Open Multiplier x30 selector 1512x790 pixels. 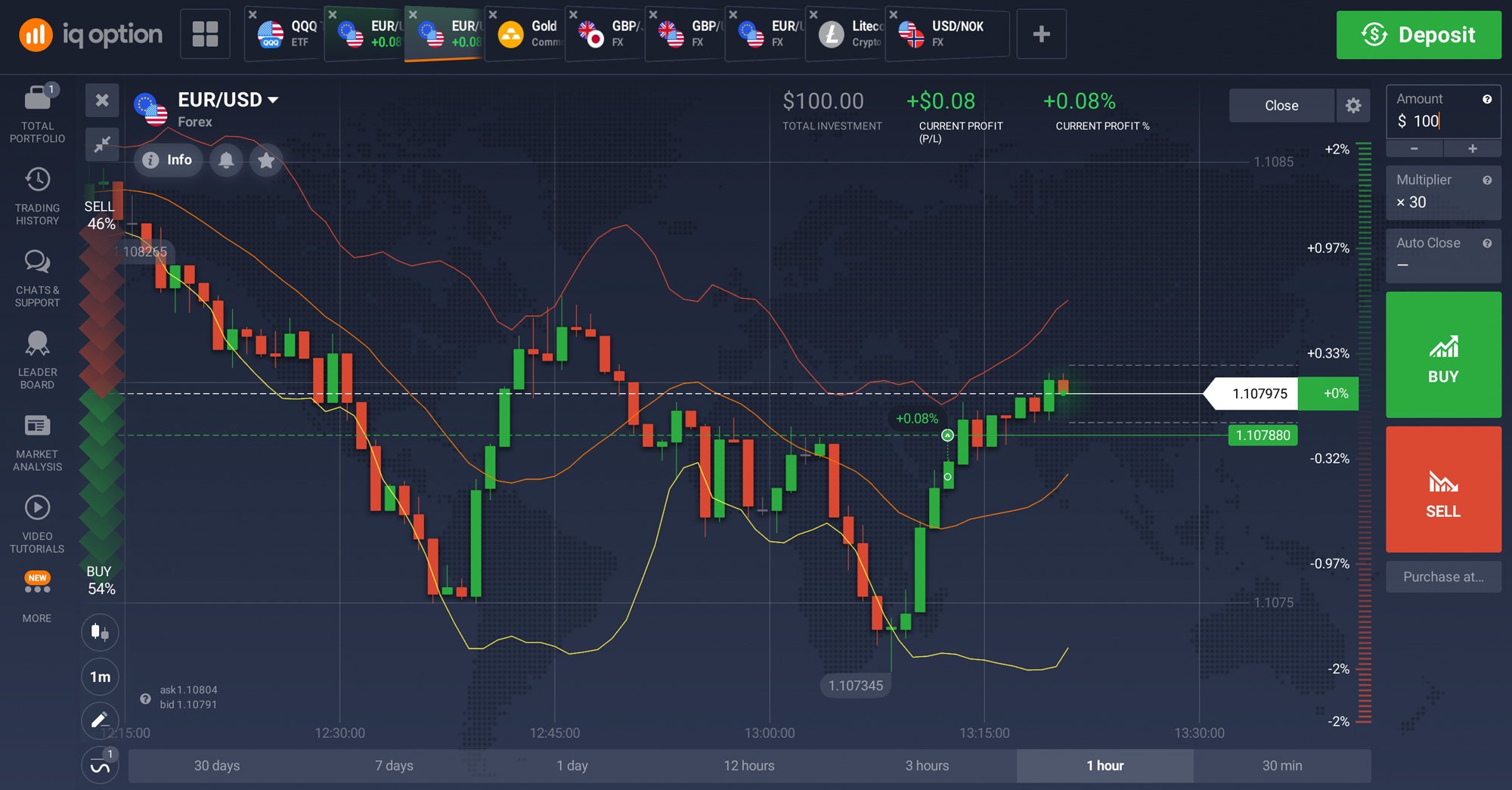click(x=1443, y=192)
